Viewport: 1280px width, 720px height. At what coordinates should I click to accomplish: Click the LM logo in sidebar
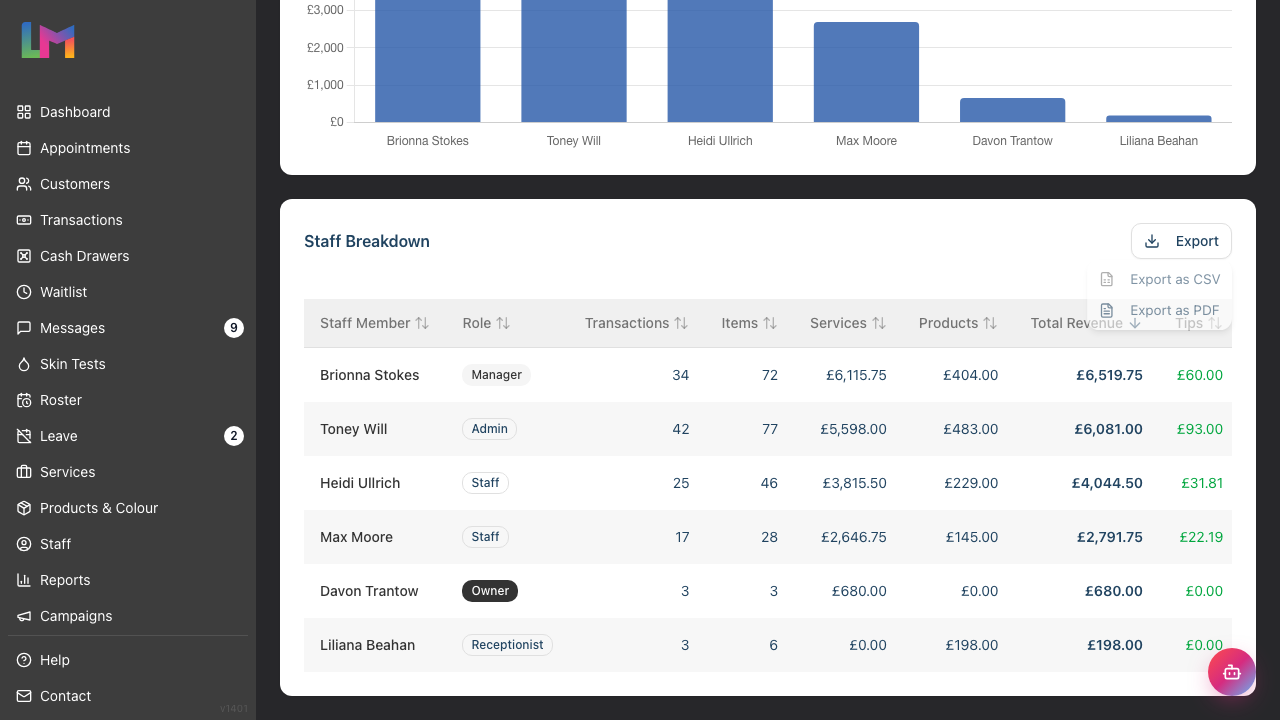48,40
